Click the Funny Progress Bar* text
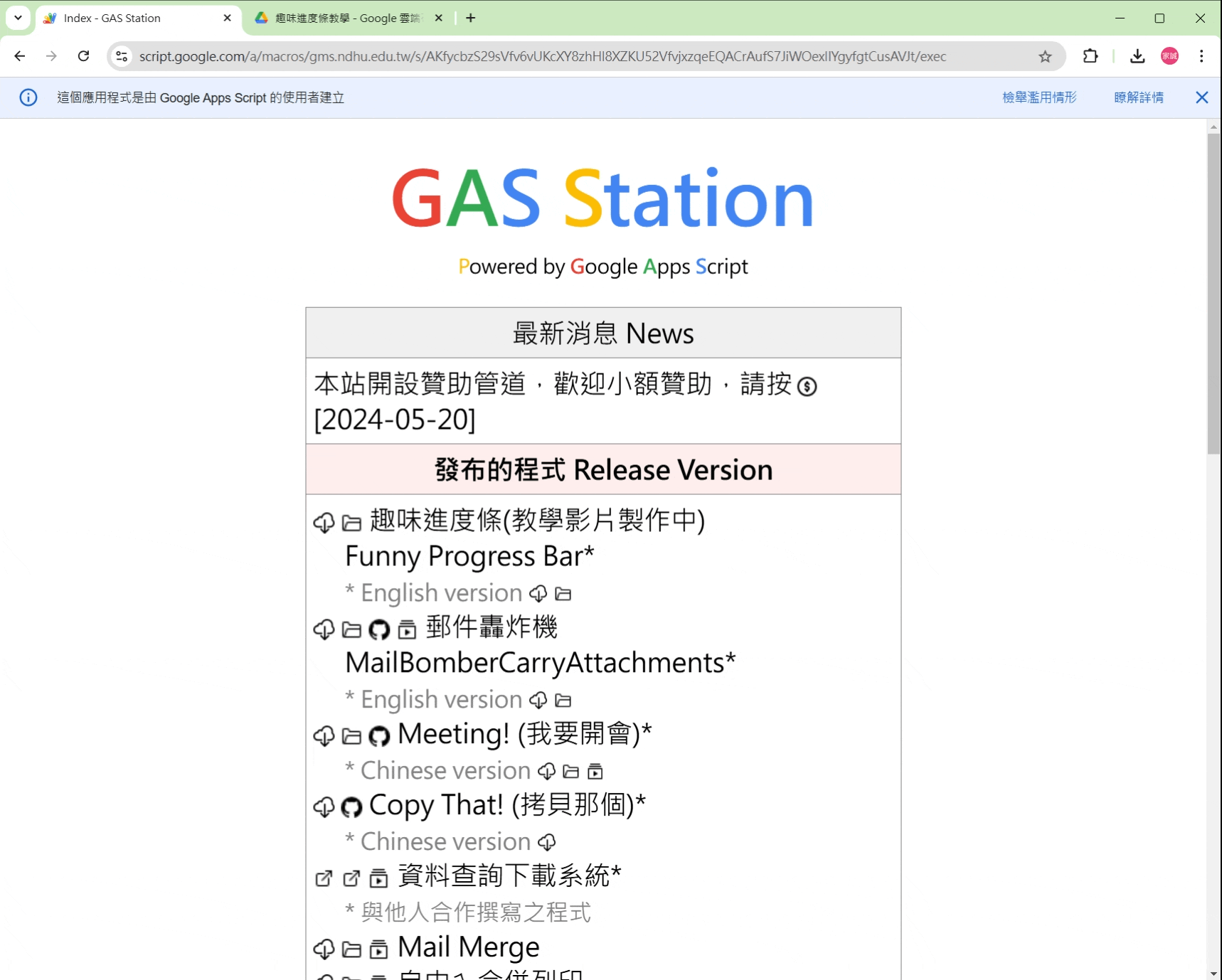Screen dimensions: 1222x980 click(x=469, y=557)
